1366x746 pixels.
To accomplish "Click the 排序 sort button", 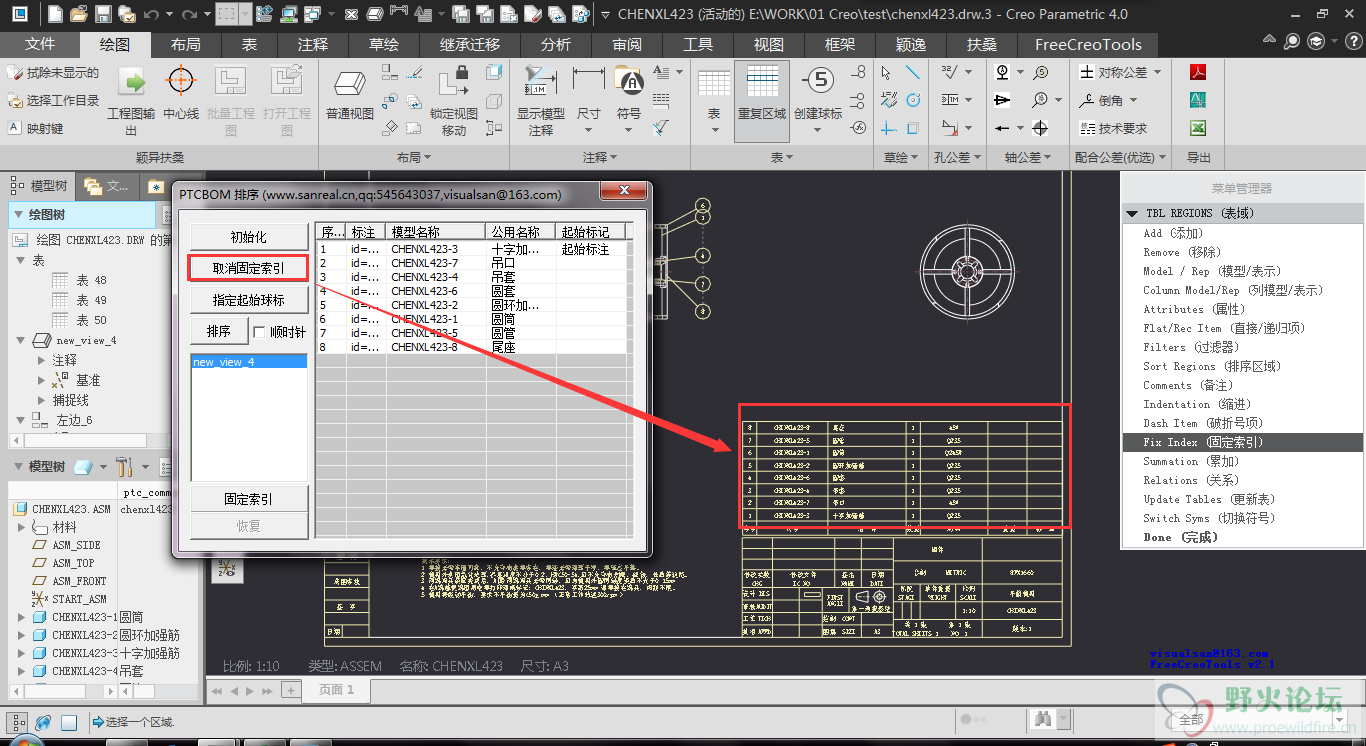I will (219, 331).
